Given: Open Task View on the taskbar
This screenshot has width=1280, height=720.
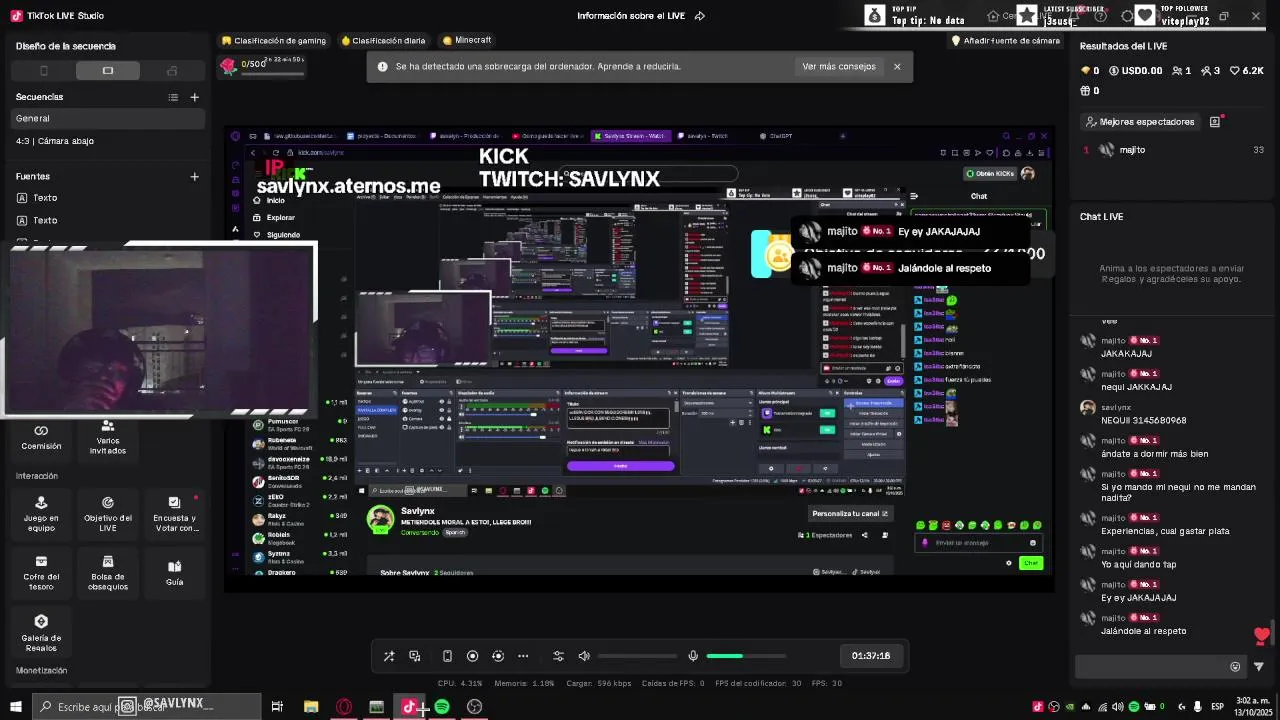Looking at the screenshot, I should tap(277, 707).
